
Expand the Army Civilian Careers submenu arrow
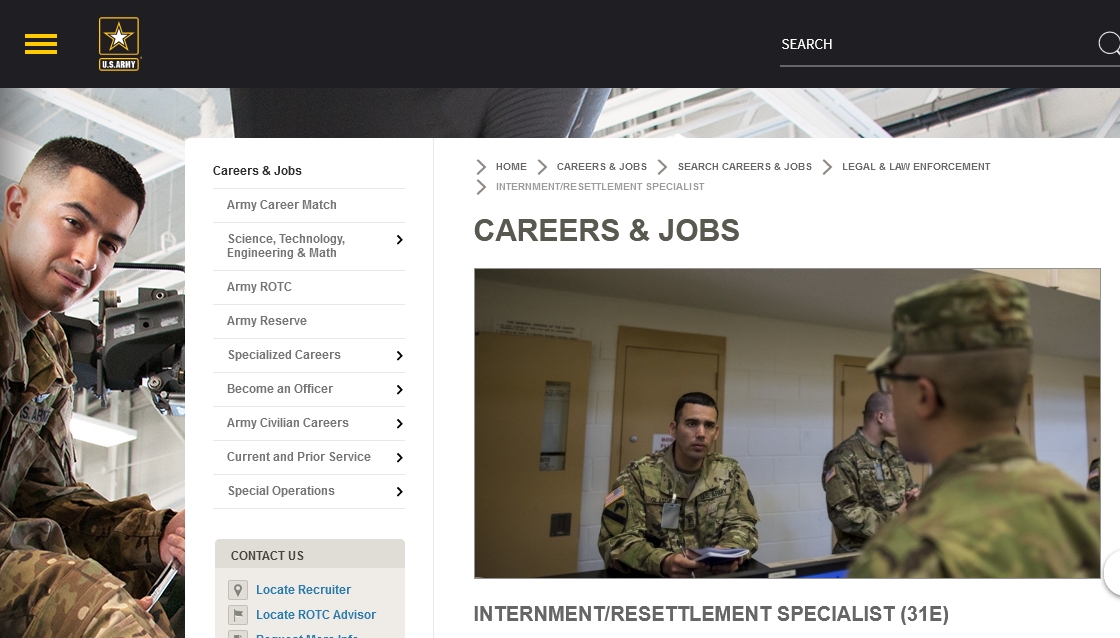(399, 424)
